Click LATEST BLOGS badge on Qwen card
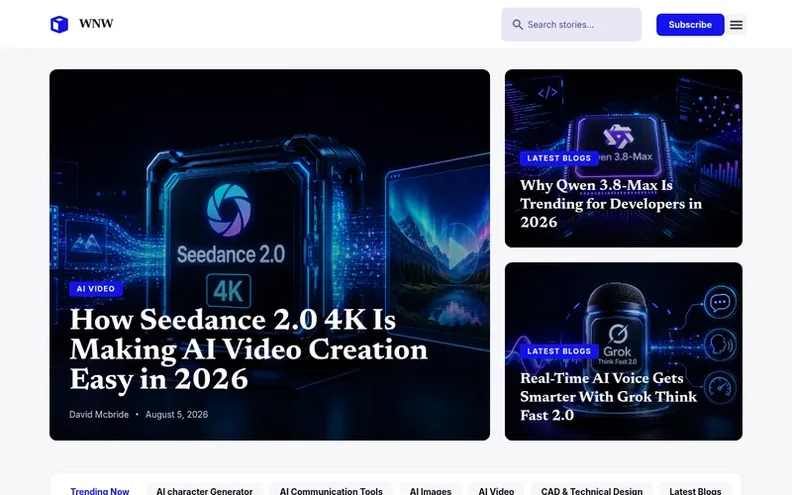Image resolution: width=792 pixels, height=495 pixels. click(x=559, y=158)
